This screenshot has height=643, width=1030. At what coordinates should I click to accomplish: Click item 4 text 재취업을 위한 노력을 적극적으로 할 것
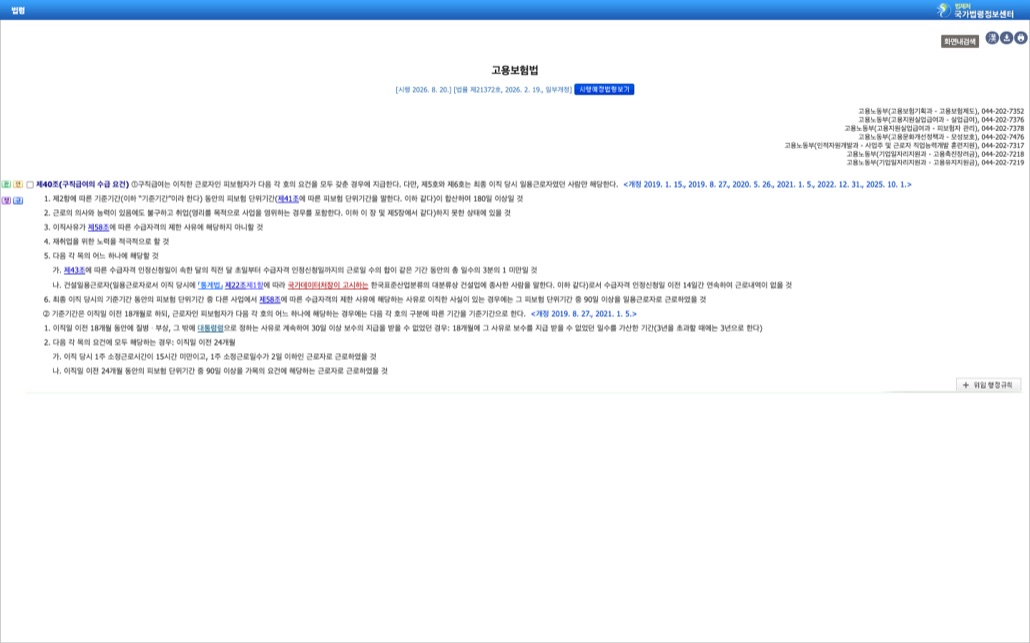coord(106,242)
